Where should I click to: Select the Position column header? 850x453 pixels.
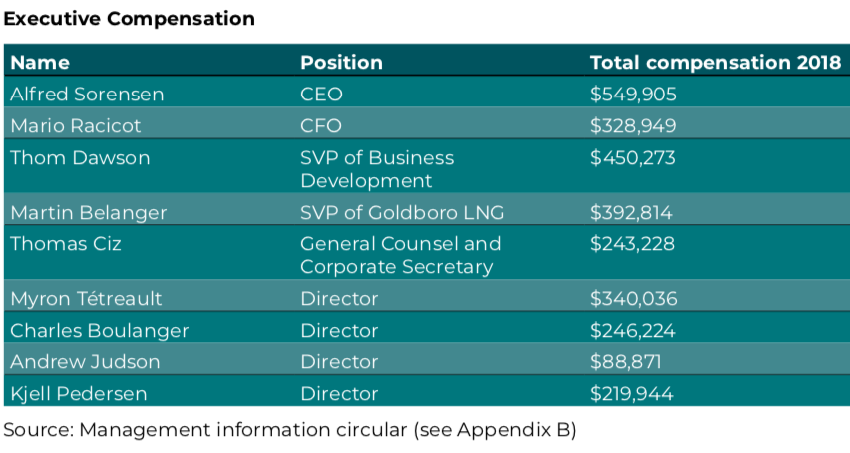point(341,62)
